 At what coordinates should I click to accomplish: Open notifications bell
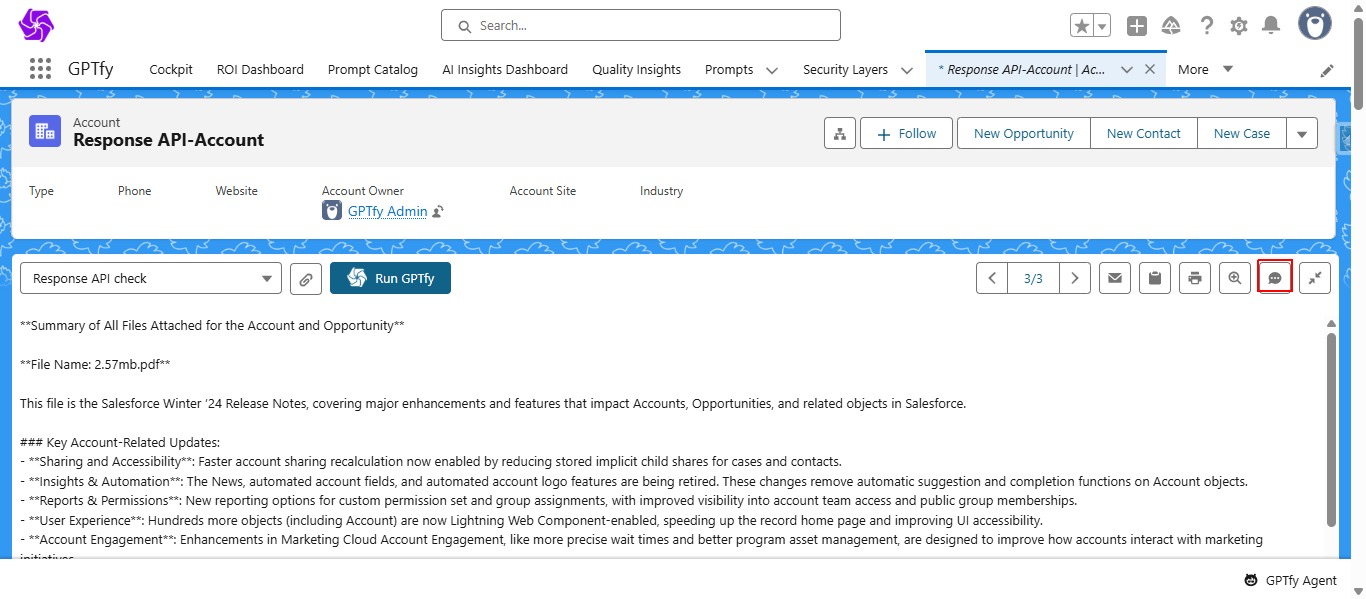tap(1271, 26)
